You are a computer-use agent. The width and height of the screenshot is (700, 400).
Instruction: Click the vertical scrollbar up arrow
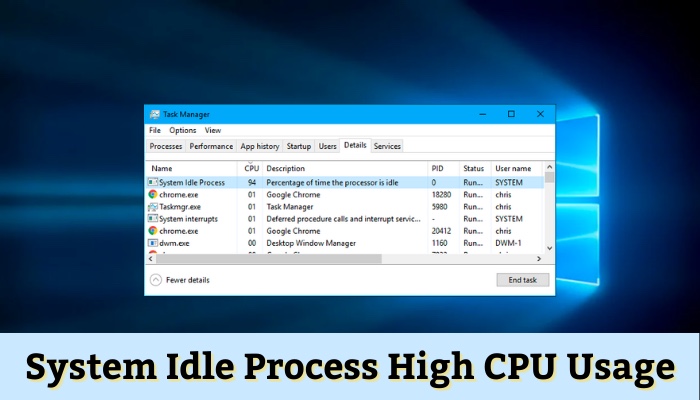(550, 167)
